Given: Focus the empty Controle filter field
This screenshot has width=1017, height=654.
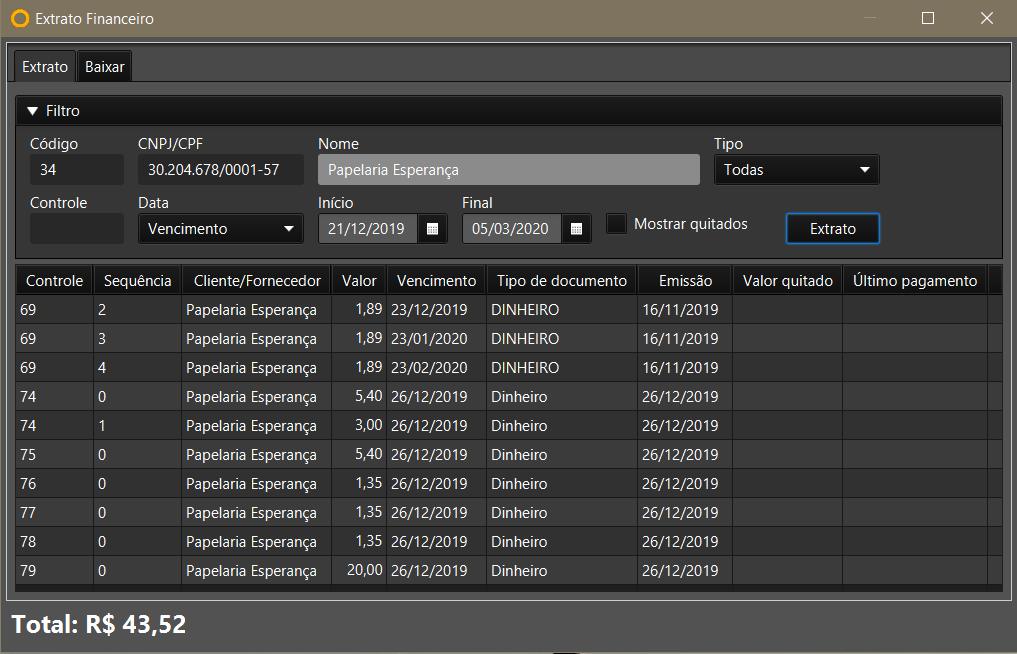Looking at the screenshot, I should tap(77, 229).
